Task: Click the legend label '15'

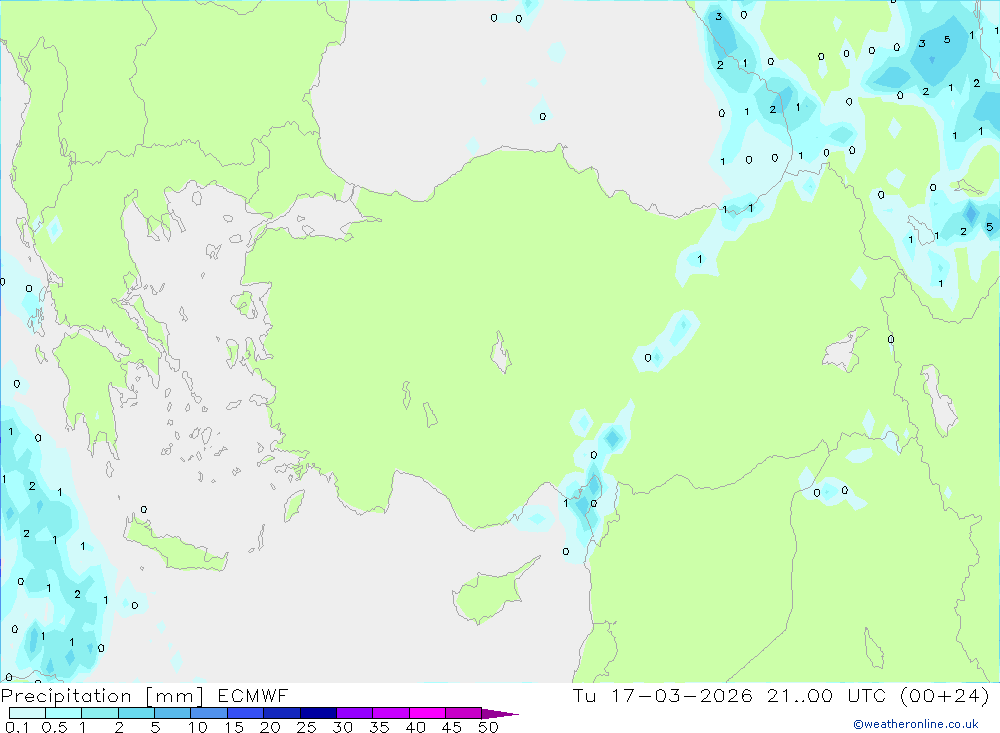Action: 234,727
